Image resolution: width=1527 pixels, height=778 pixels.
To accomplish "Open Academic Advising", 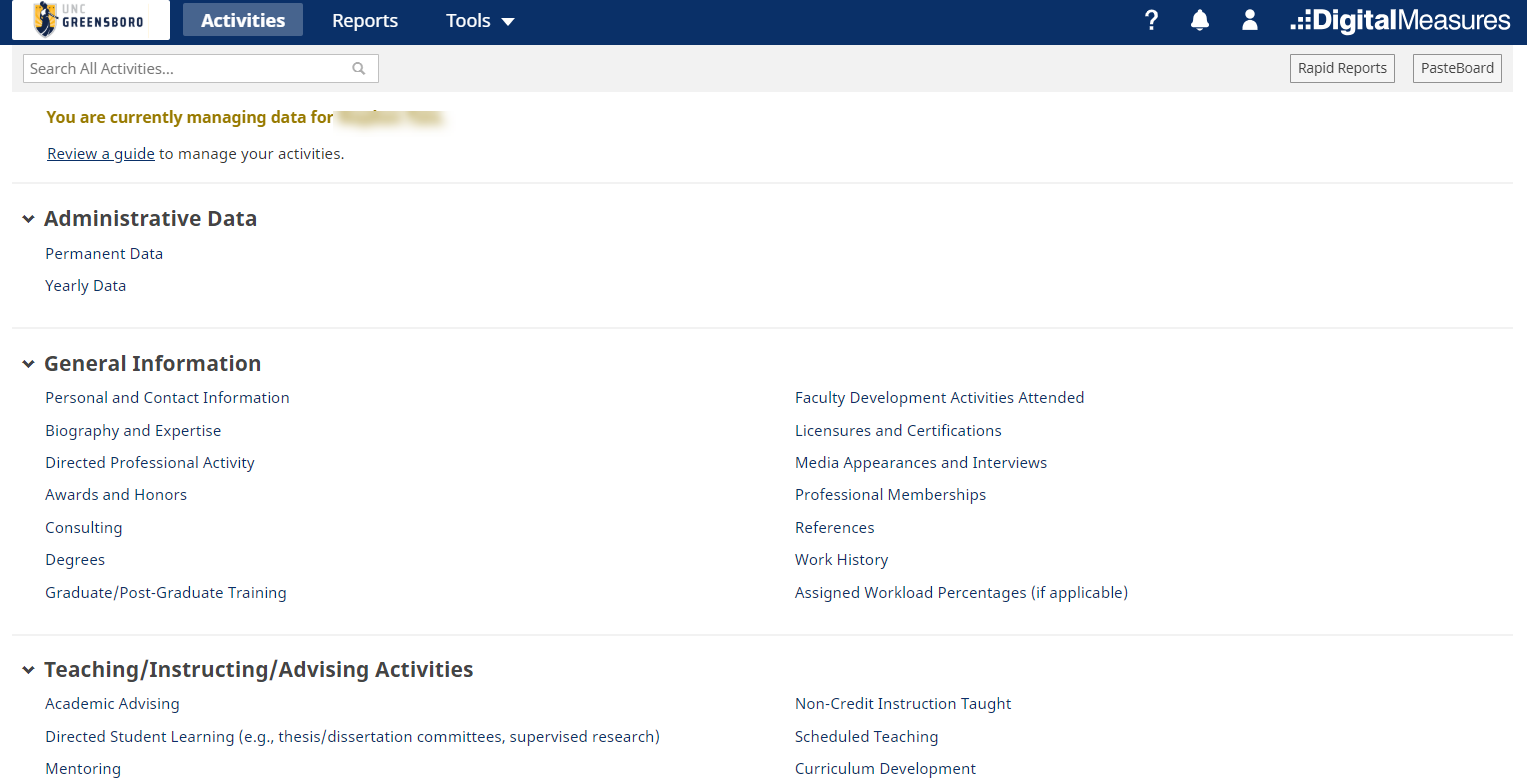I will (112, 704).
